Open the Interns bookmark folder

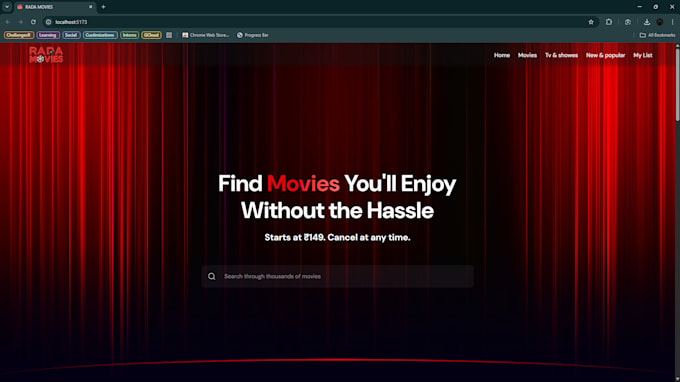point(130,35)
